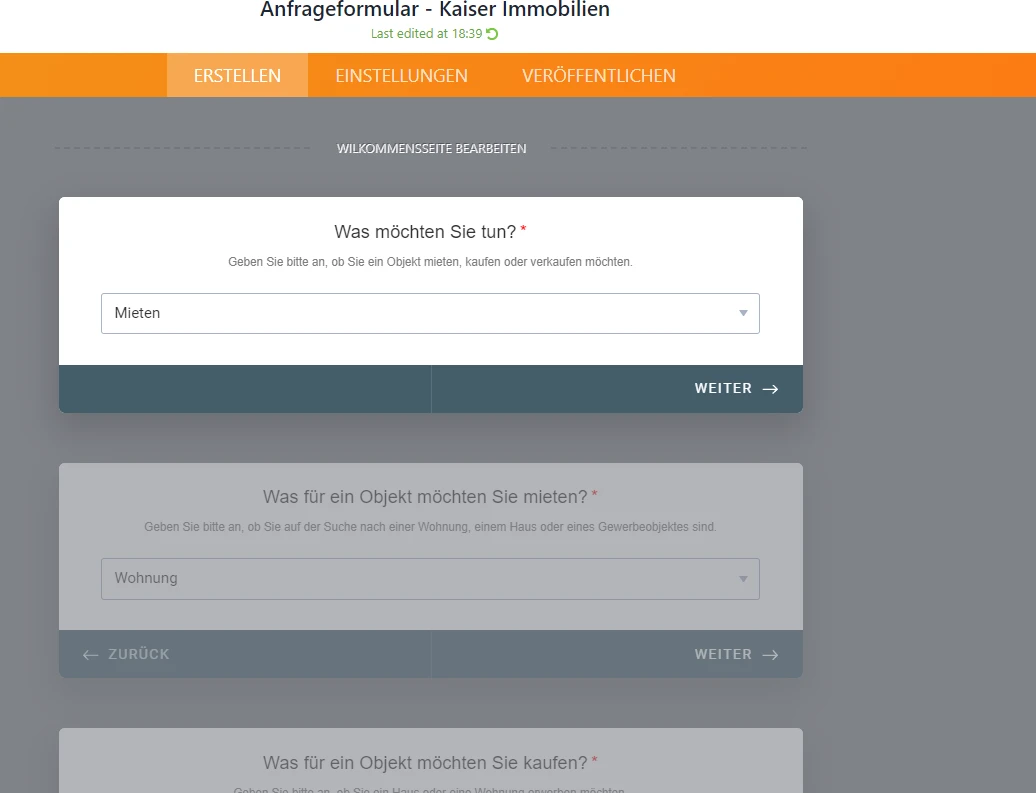Screen dimensions: 1036x793
Task: Click the green revision history icon beside 18:39
Action: click(x=494, y=33)
